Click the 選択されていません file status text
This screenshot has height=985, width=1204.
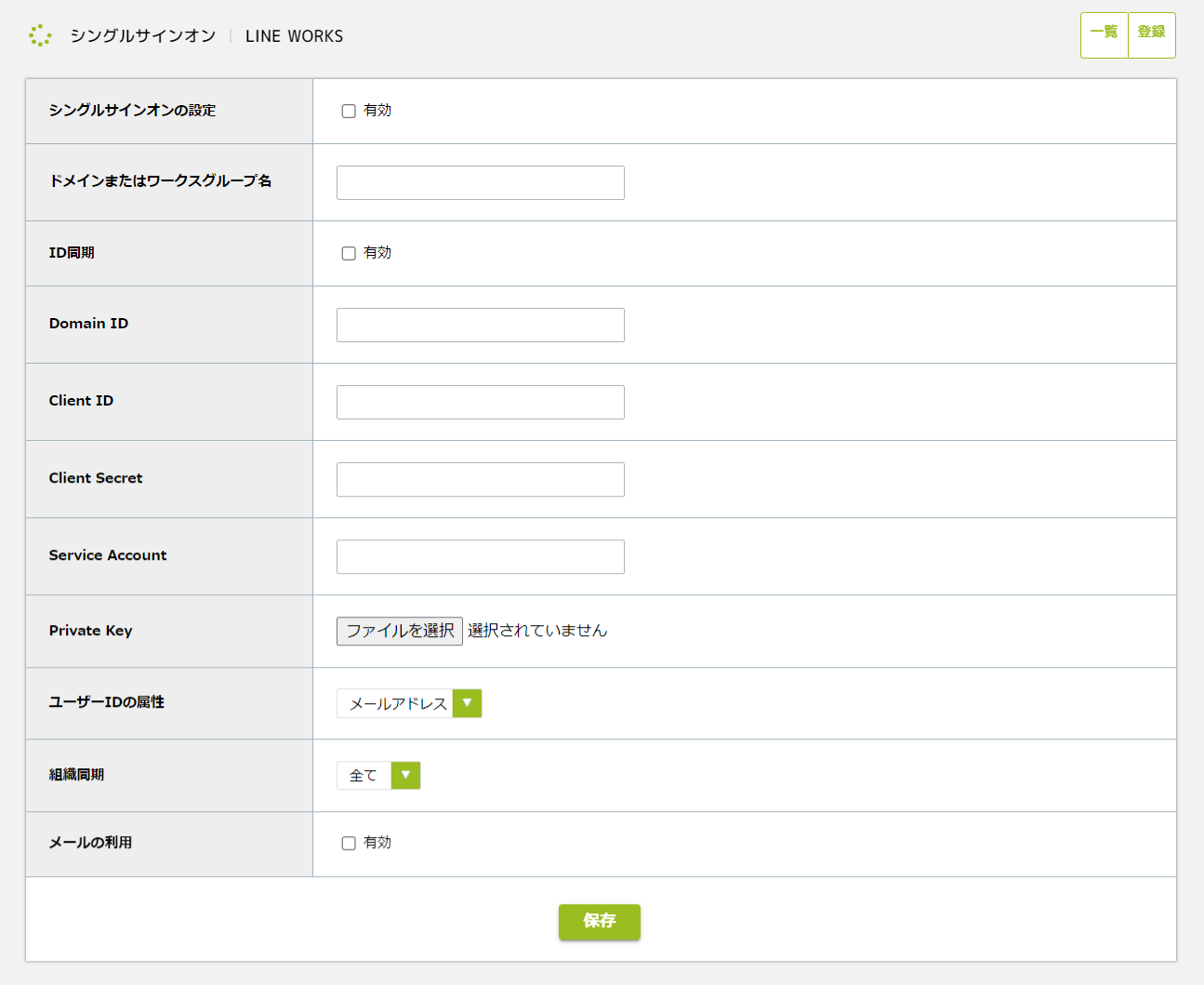pyautogui.click(x=537, y=631)
